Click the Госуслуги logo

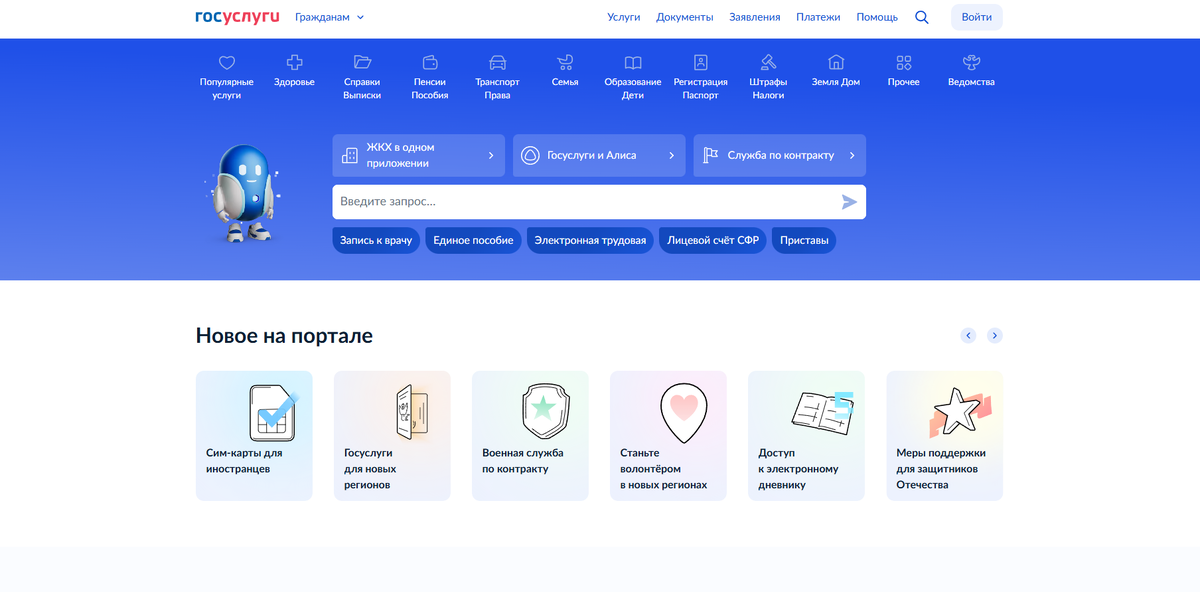[237, 17]
